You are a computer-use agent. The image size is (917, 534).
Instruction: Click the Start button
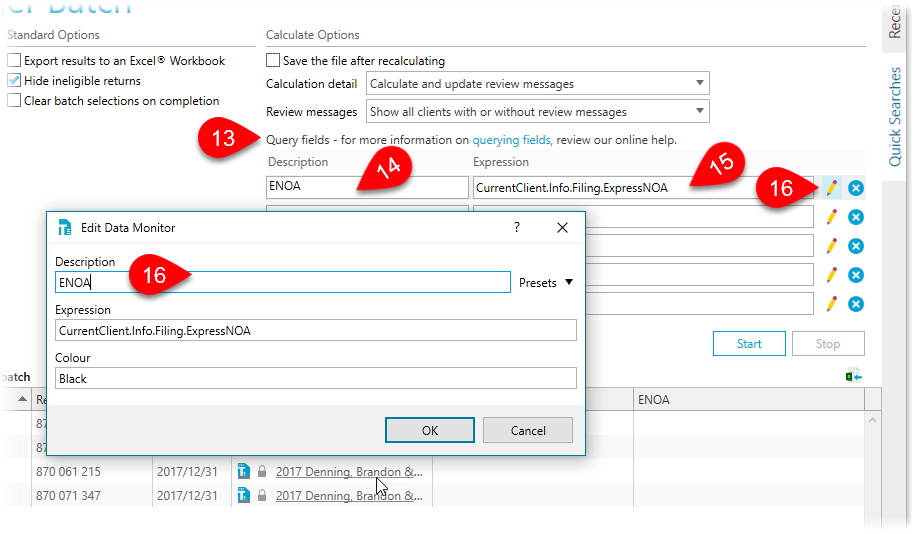(749, 344)
